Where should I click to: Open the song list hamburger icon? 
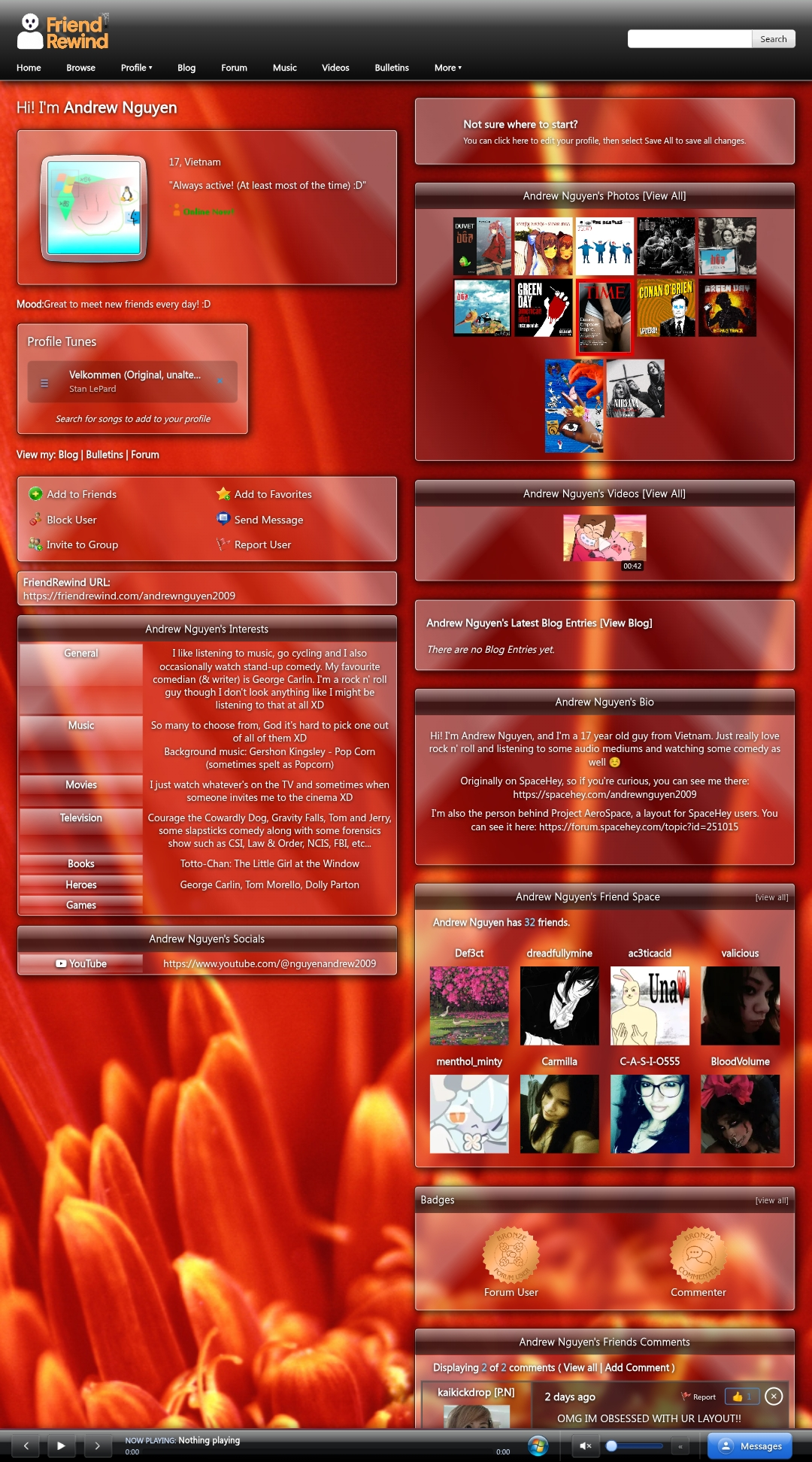[x=44, y=383]
